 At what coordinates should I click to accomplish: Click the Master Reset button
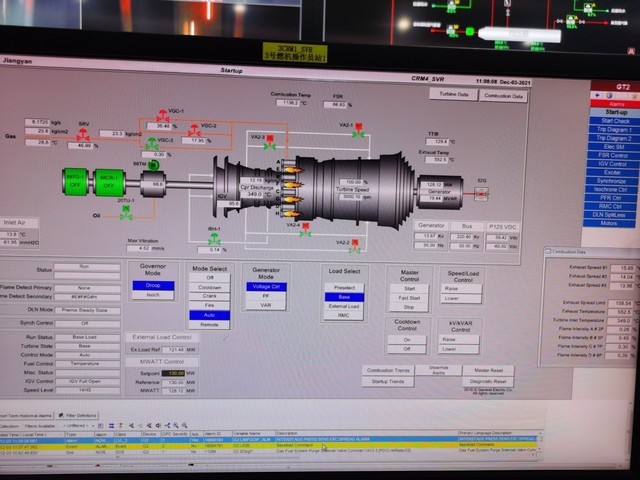pos(488,370)
